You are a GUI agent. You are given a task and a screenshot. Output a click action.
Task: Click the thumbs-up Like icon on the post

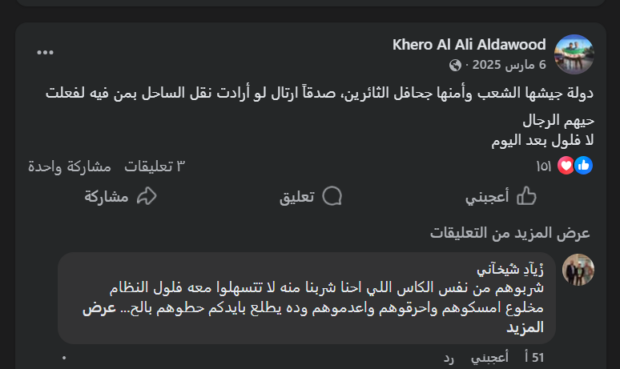point(527,196)
